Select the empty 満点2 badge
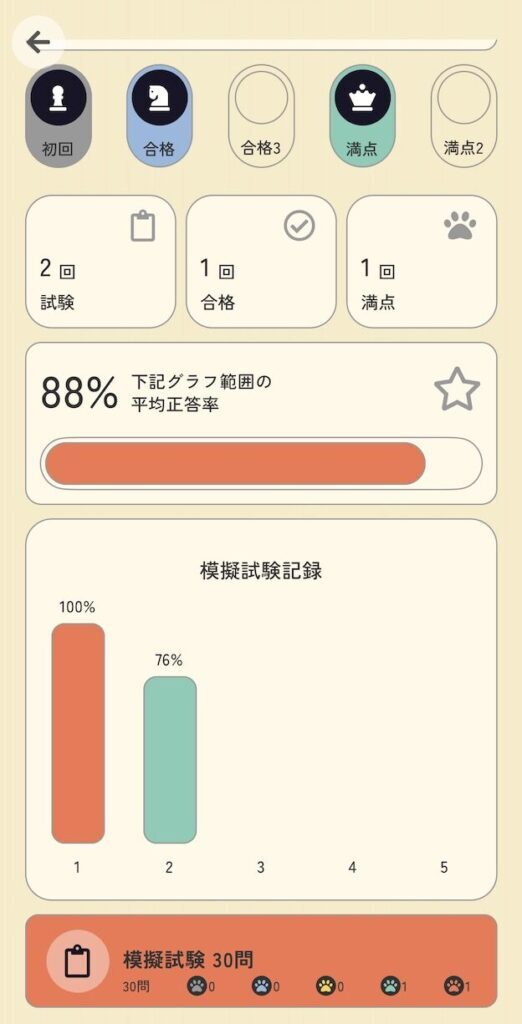522x1024 pixels. (x=463, y=116)
